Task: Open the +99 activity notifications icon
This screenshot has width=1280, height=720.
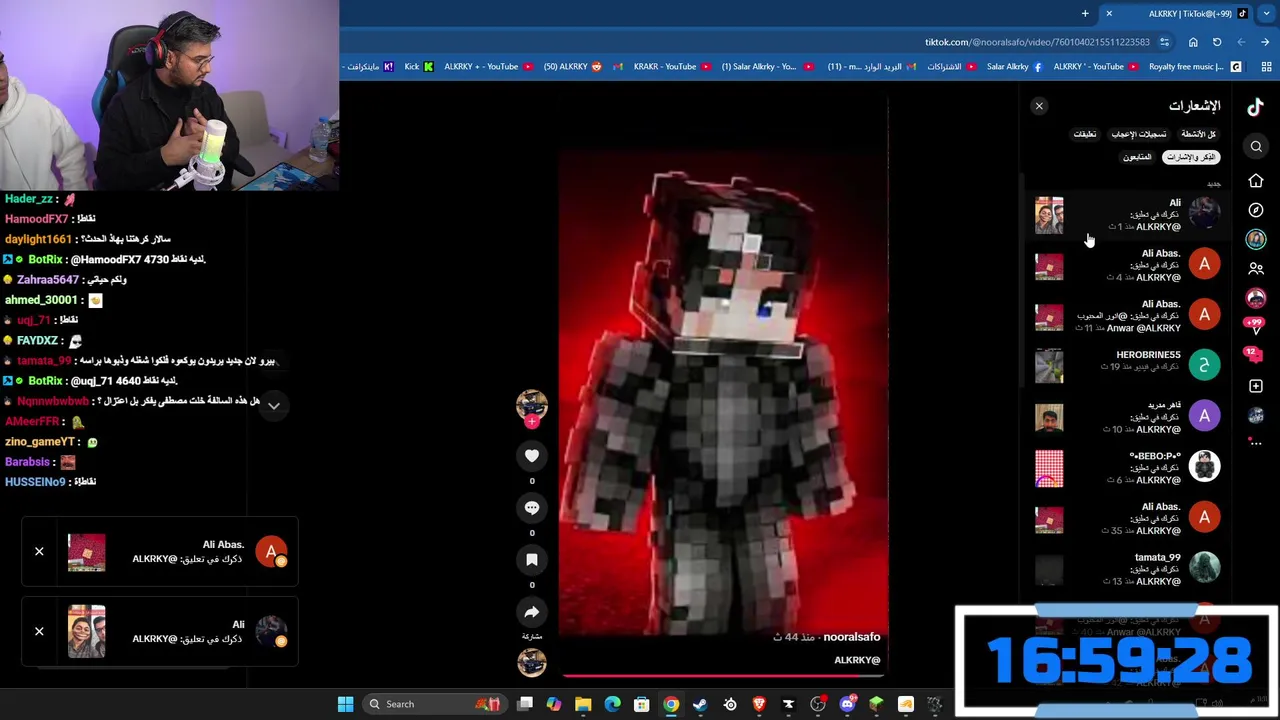Action: point(1255,324)
